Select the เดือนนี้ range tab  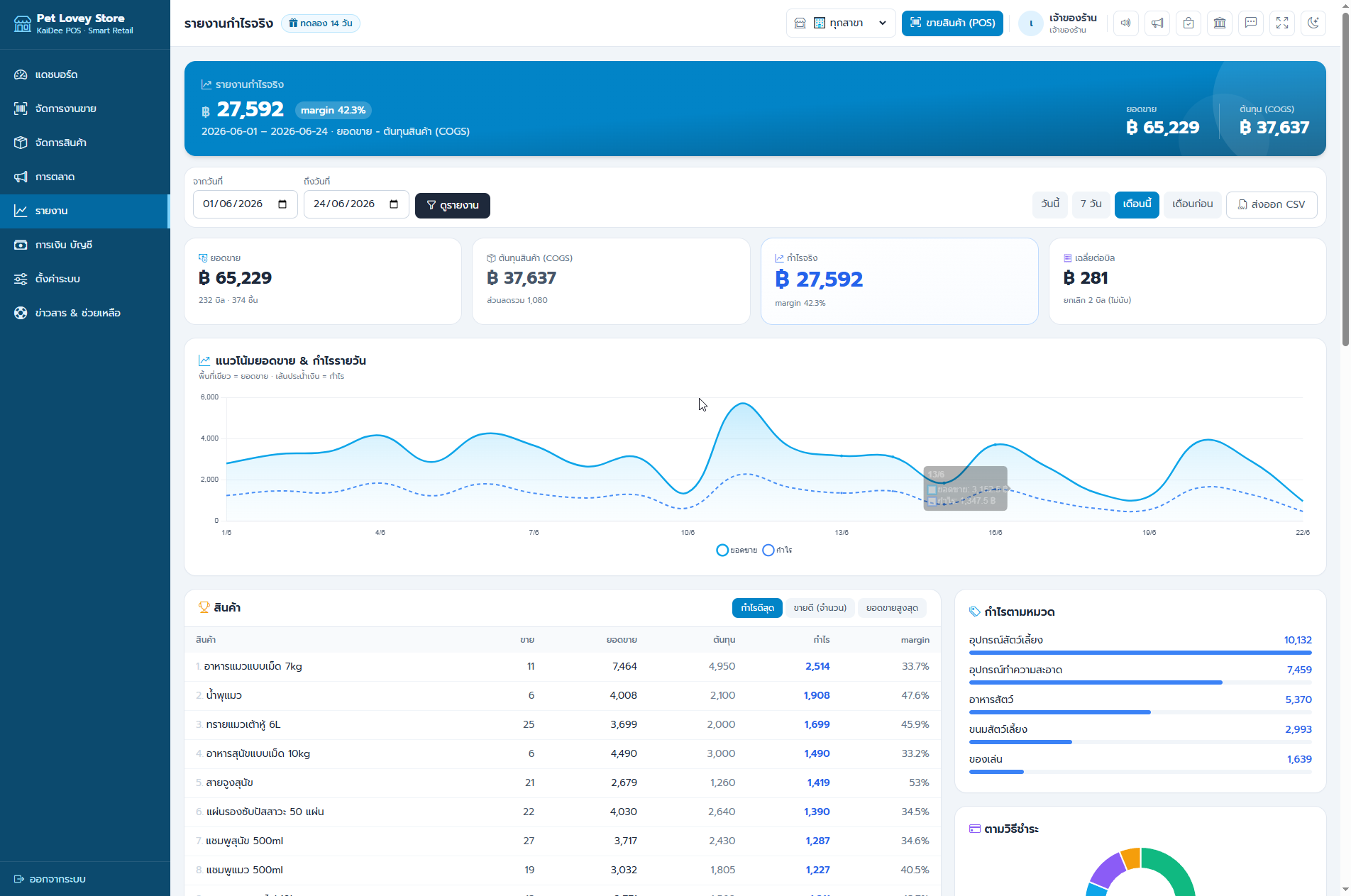pyautogui.click(x=1137, y=204)
